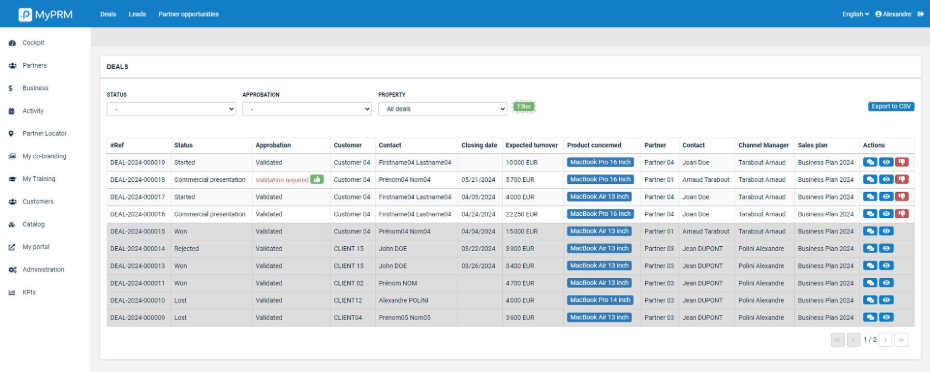View DEAL-2024-000015 using the eye icon
This screenshot has height=372, width=930.
pyautogui.click(x=886, y=231)
